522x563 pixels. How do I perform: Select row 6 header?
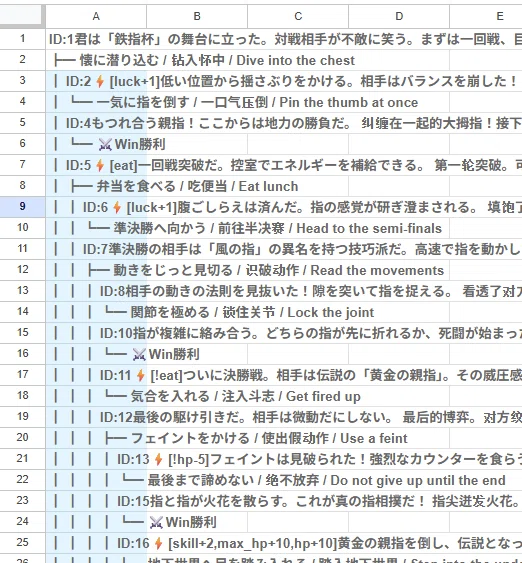pyautogui.click(x=23, y=143)
